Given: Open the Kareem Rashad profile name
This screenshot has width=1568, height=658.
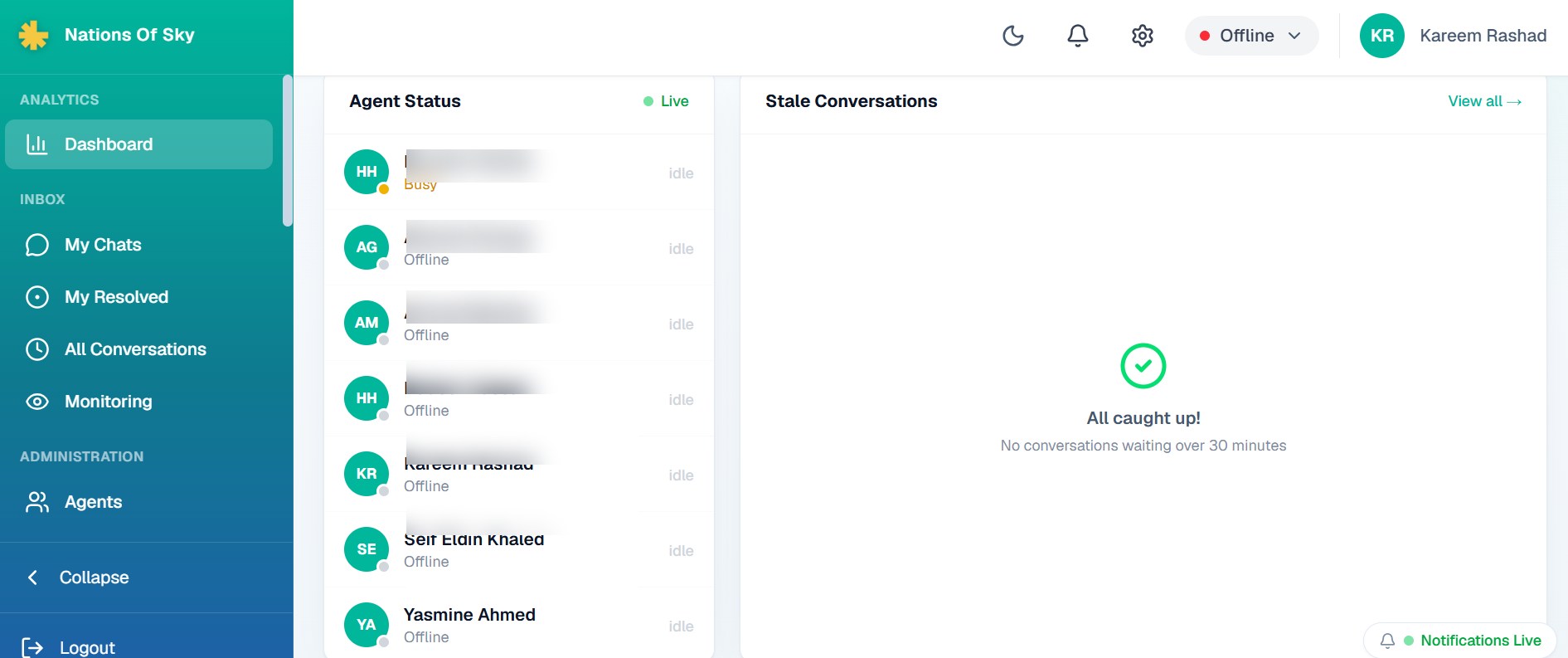Looking at the screenshot, I should pos(1483,36).
